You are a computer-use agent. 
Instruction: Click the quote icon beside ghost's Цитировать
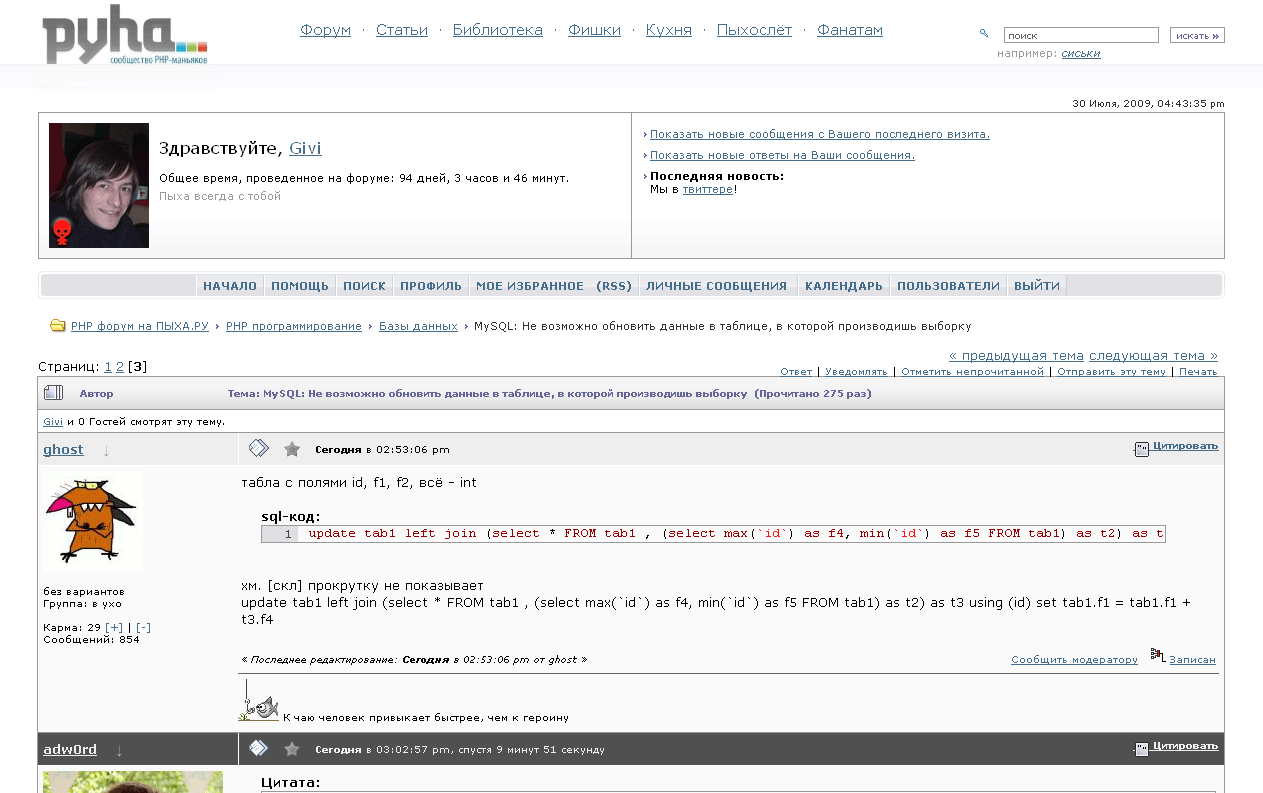(1141, 449)
